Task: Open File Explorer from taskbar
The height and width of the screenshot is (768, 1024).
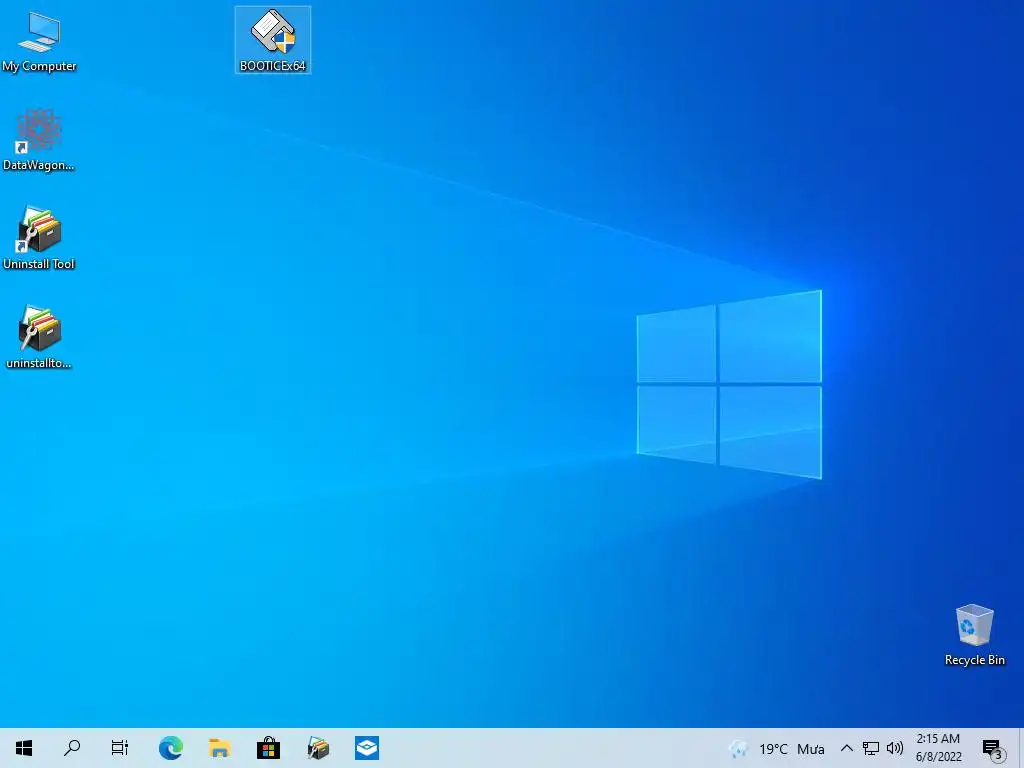Action: pyautogui.click(x=219, y=748)
